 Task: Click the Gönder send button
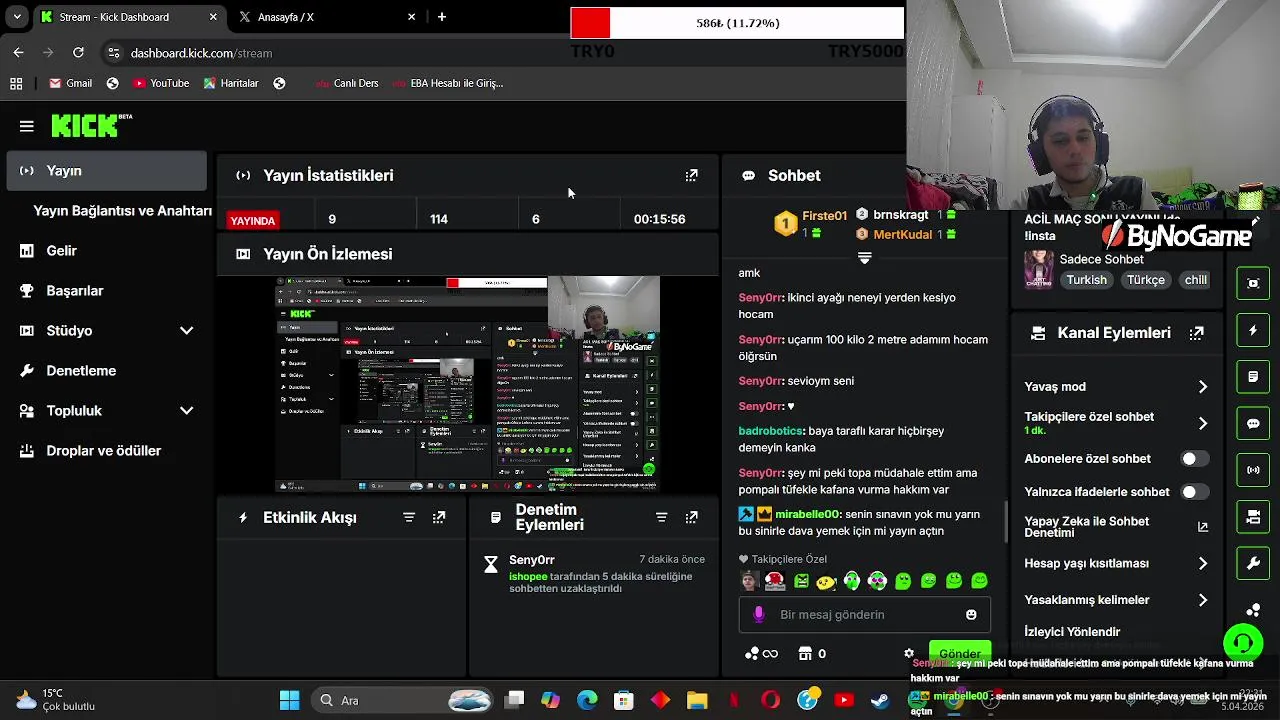tap(960, 653)
